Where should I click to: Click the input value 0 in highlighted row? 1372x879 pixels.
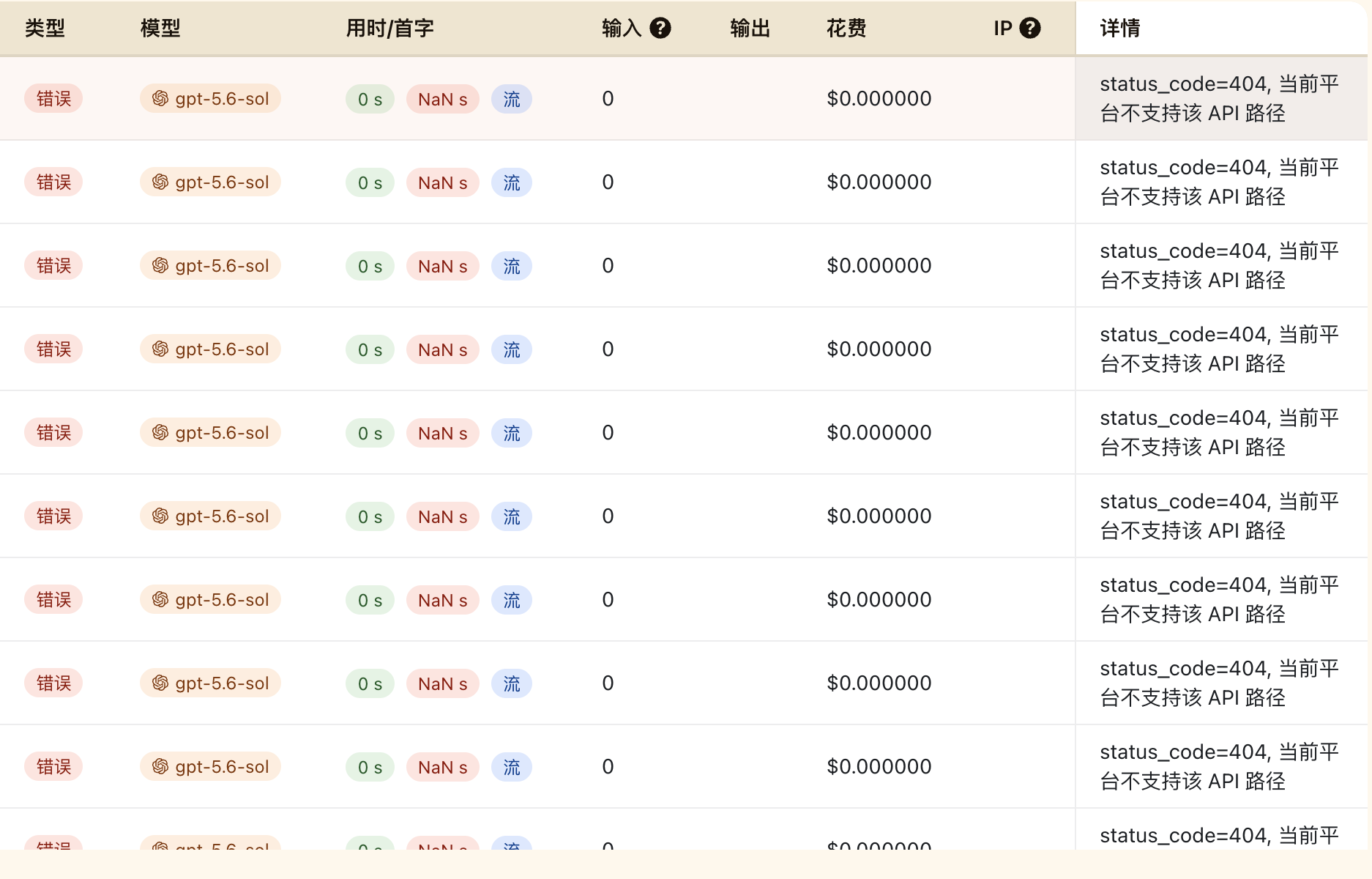click(x=608, y=98)
